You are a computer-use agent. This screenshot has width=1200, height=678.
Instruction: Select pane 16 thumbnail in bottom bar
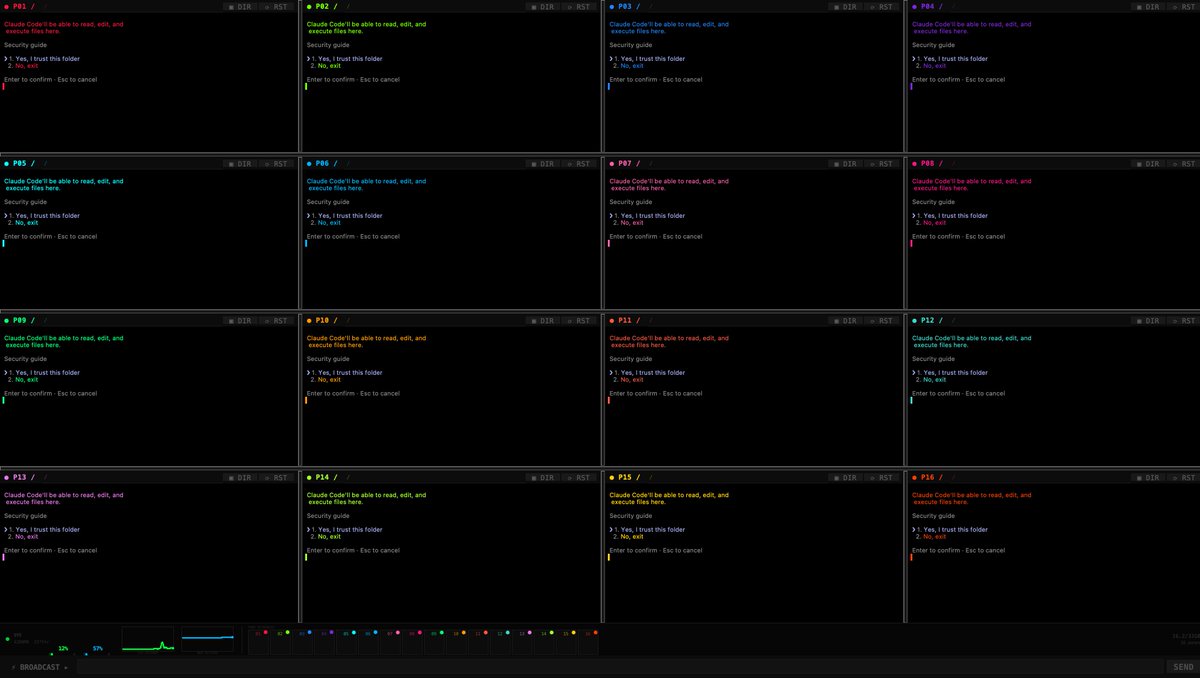tap(588, 642)
